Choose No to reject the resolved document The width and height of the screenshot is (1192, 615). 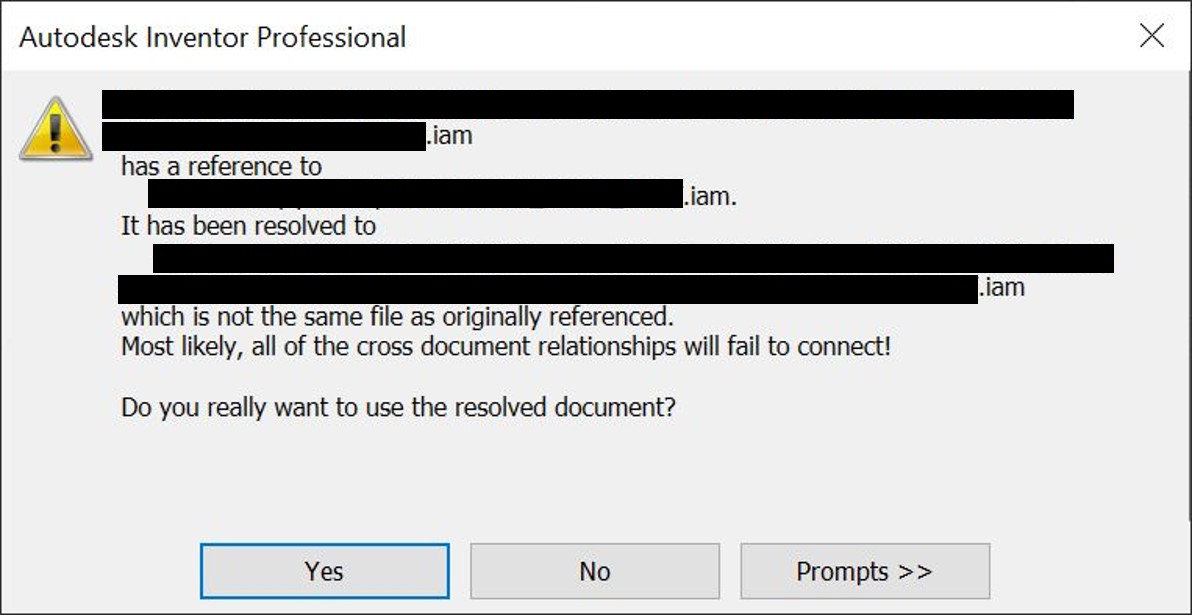[x=594, y=571]
